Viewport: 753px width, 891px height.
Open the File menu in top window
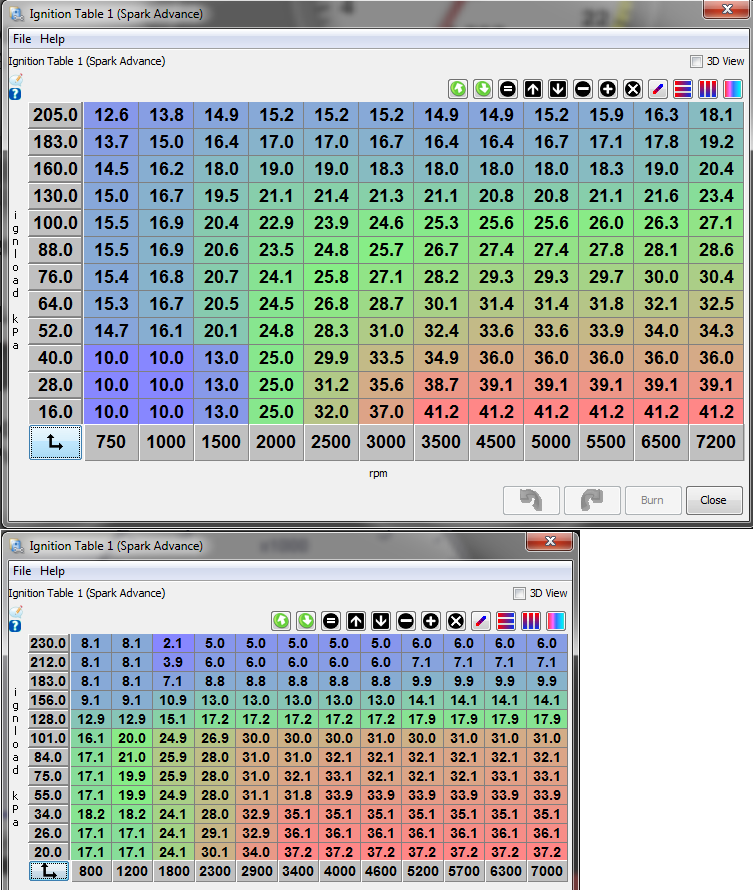tap(22, 39)
